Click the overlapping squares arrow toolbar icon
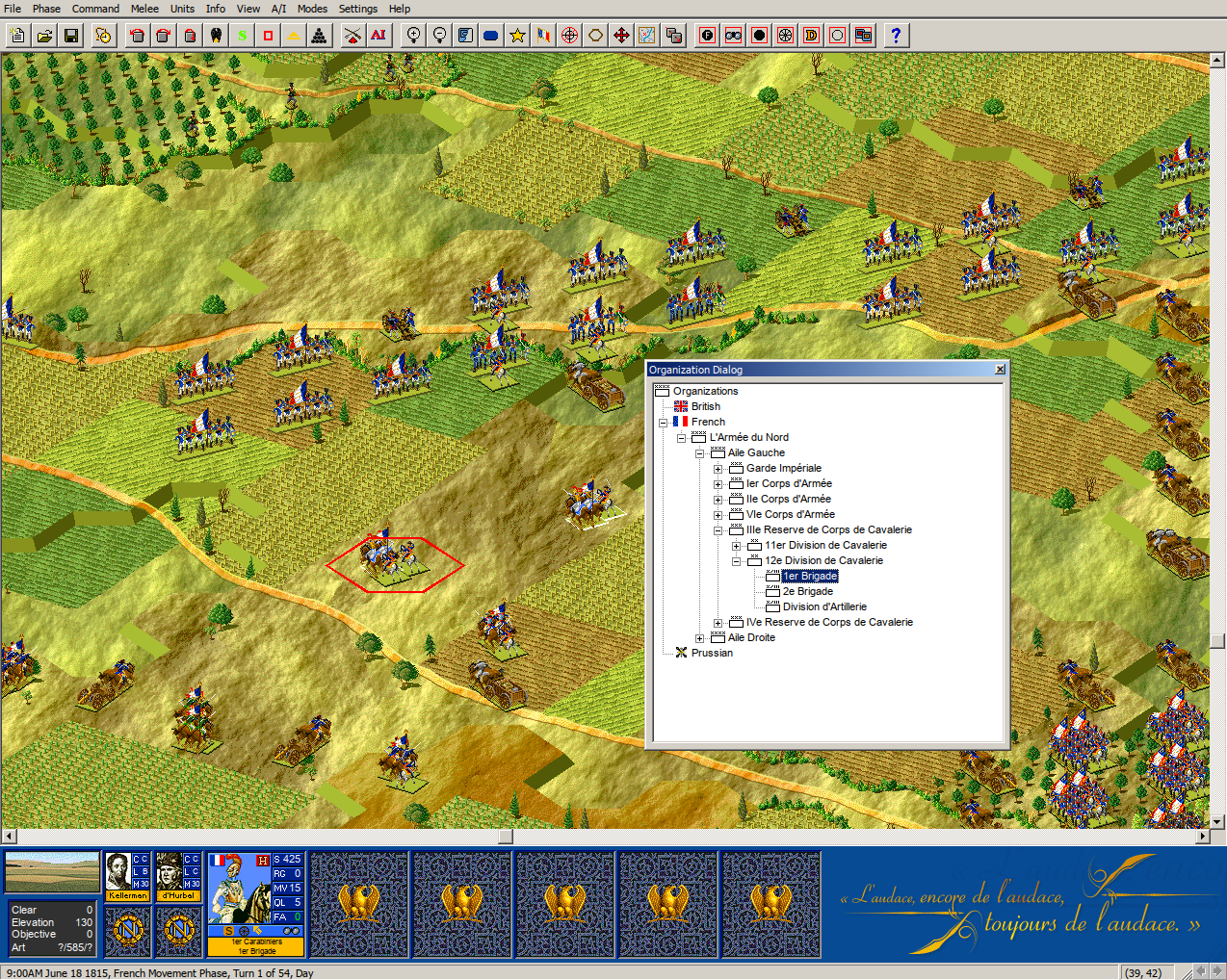Screen dimensions: 1227x980 [673, 36]
